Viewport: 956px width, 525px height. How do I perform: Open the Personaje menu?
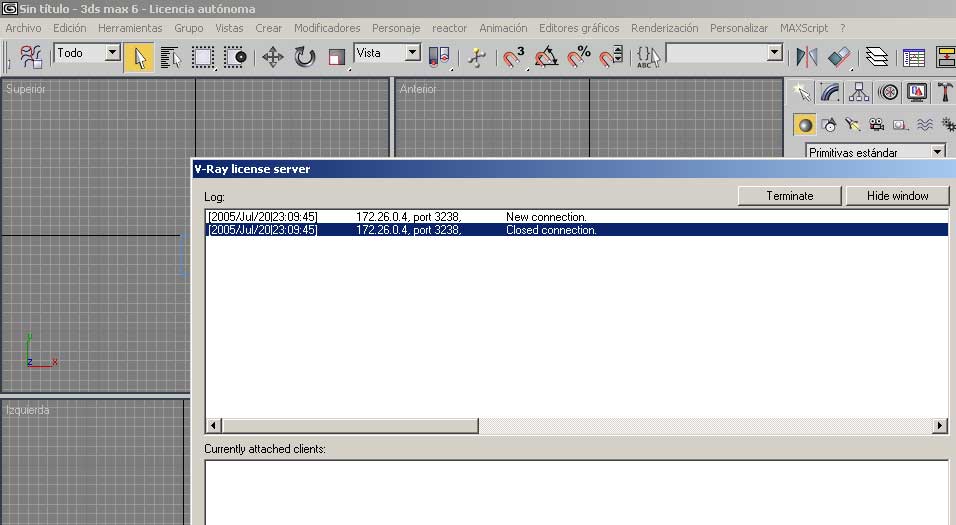(x=396, y=28)
